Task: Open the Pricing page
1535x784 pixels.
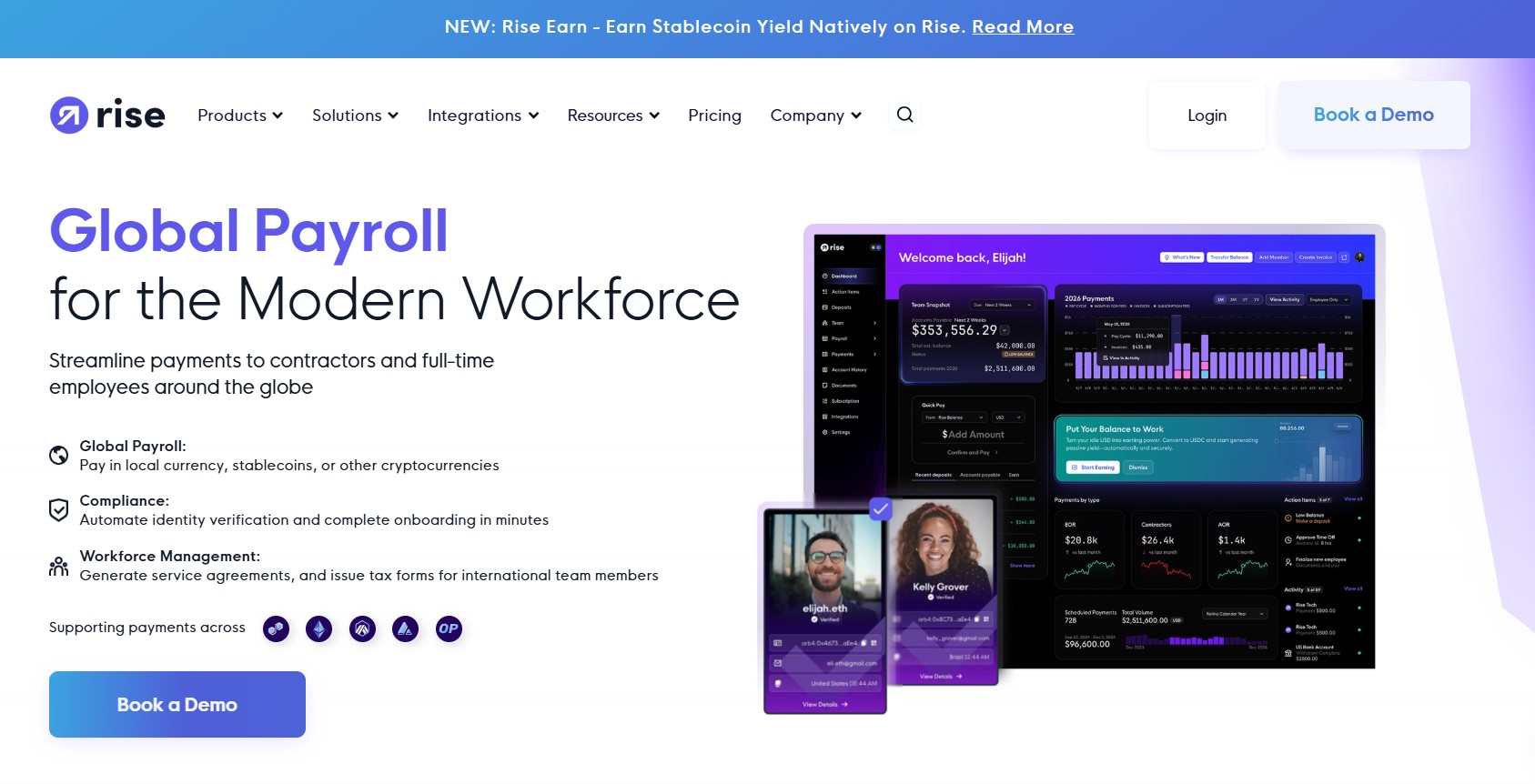Action: pyautogui.click(x=714, y=116)
